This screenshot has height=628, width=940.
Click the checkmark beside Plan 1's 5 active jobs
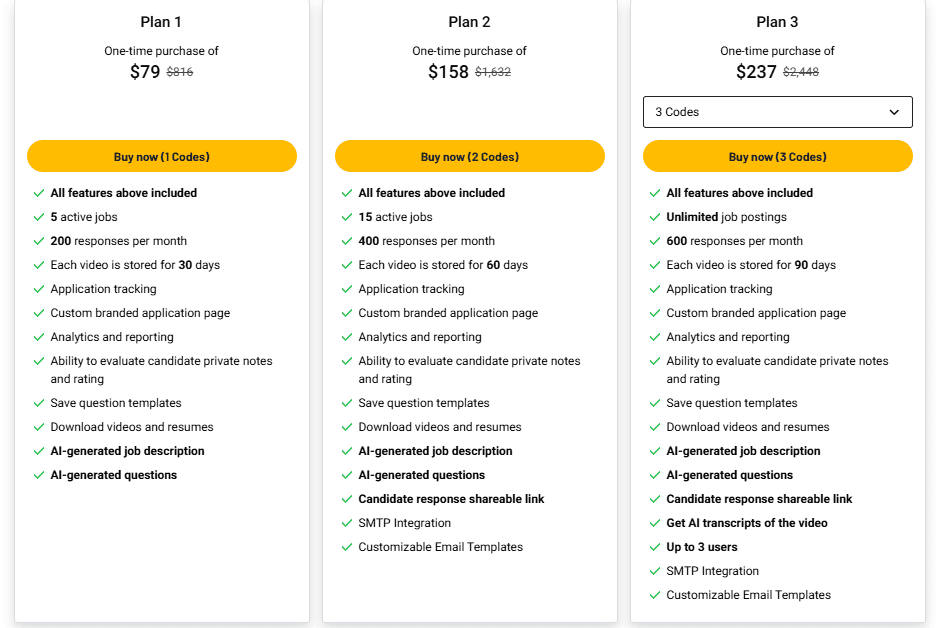tap(38, 217)
